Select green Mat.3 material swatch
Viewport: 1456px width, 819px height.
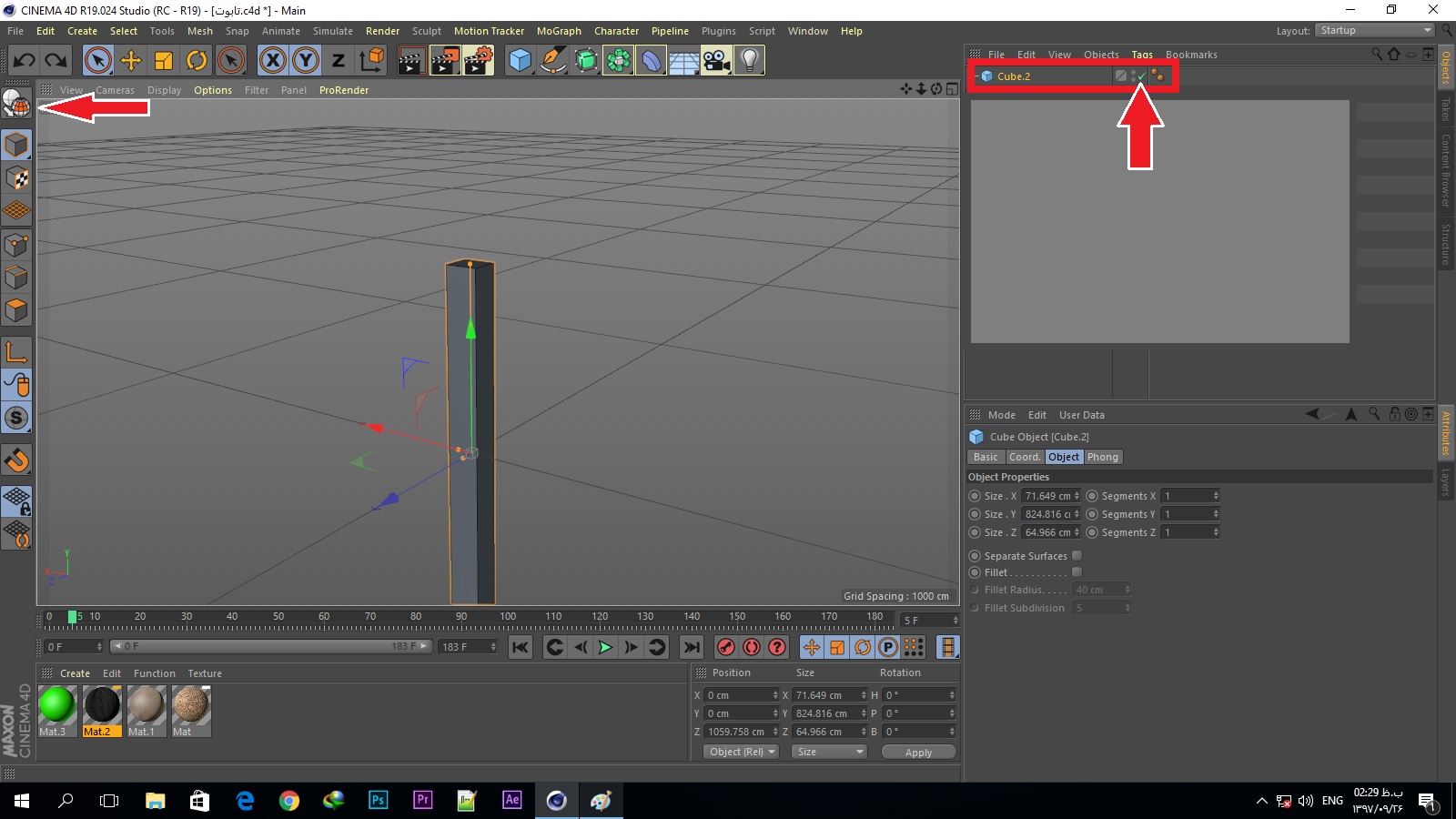(x=56, y=711)
